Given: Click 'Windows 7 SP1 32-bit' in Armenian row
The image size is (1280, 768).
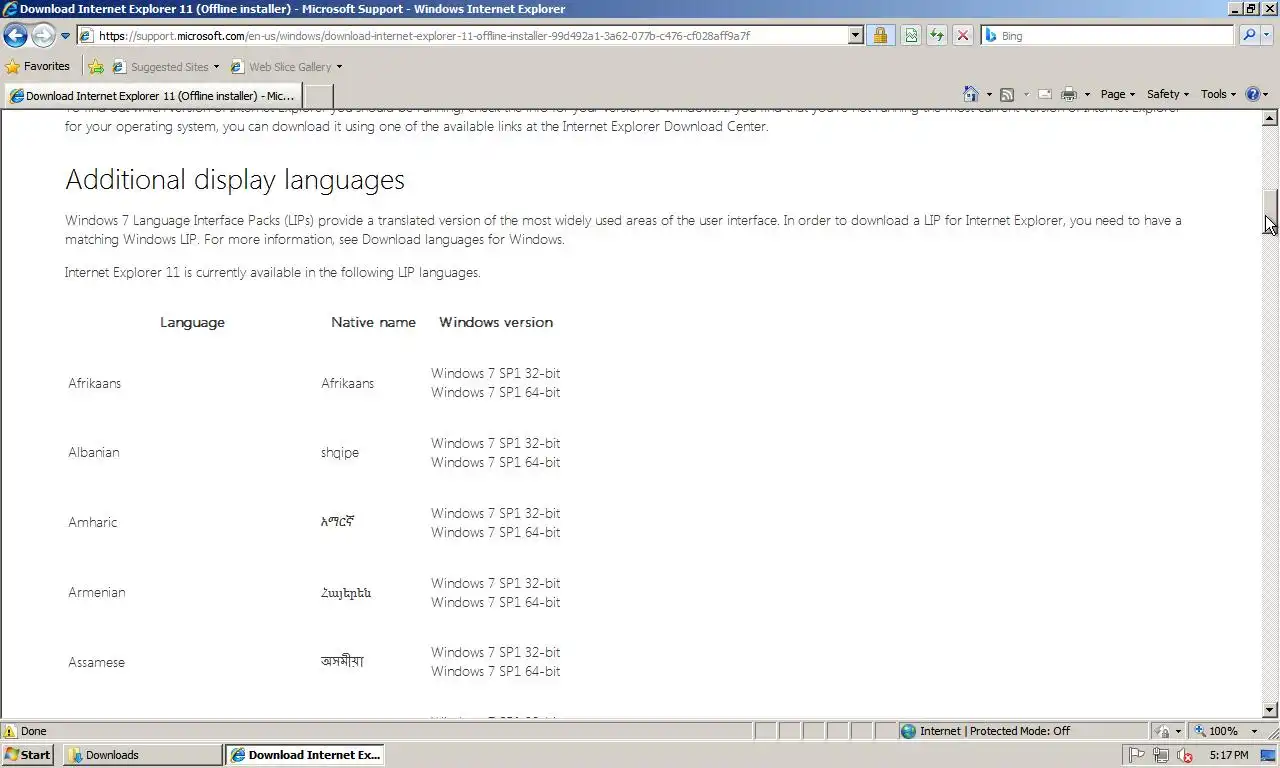Looking at the screenshot, I should coord(495,583).
